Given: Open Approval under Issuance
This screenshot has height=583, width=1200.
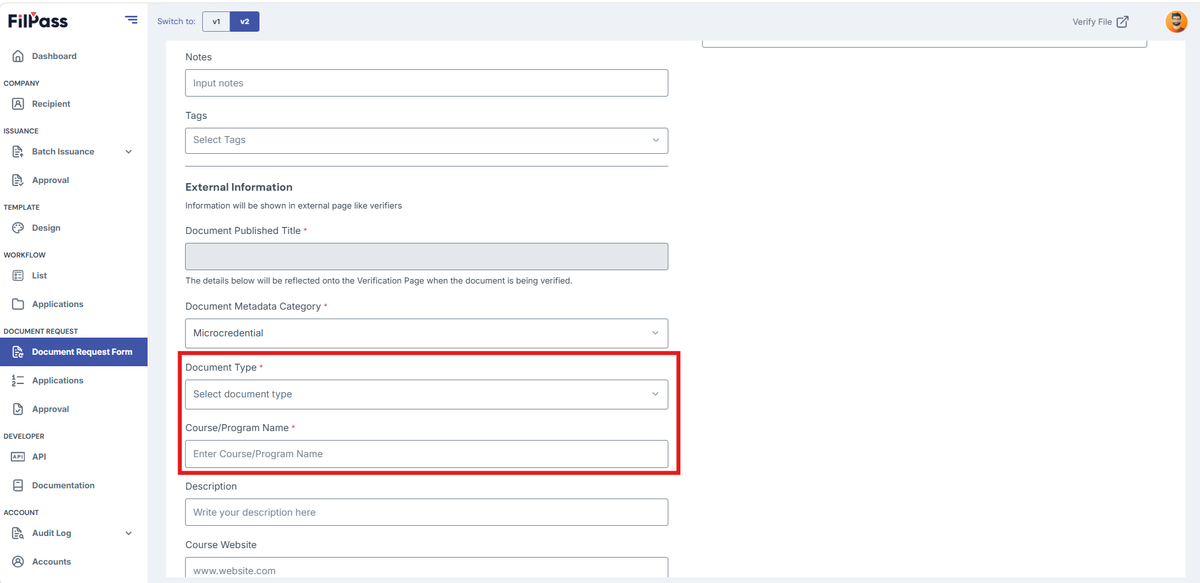Looking at the screenshot, I should [x=50, y=180].
